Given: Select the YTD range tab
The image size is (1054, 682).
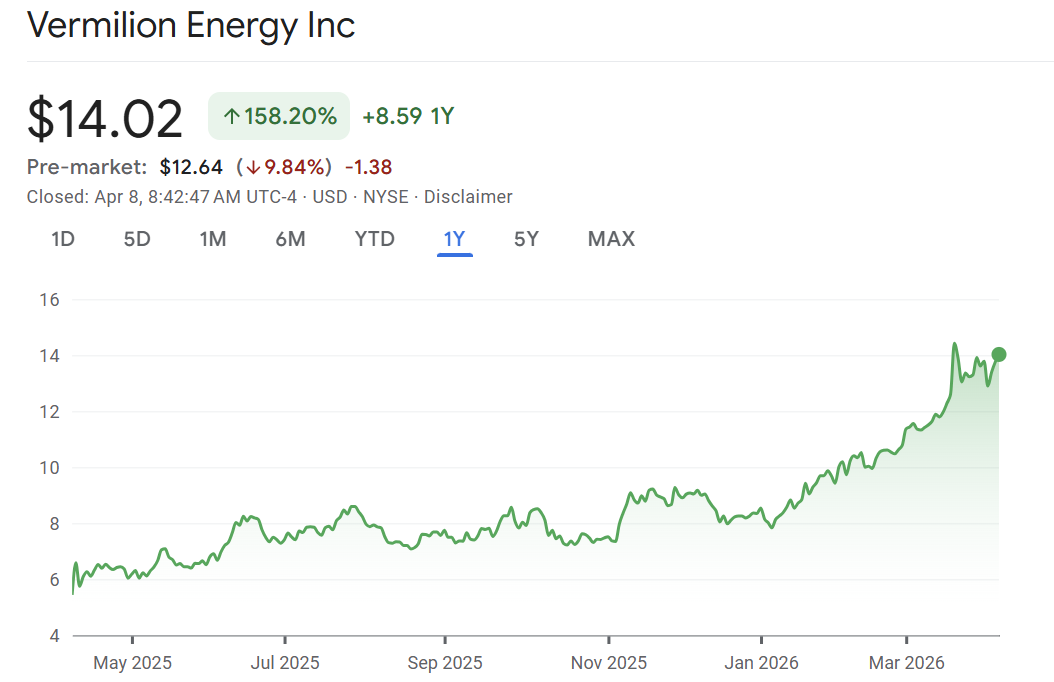Looking at the screenshot, I should click(x=374, y=239).
